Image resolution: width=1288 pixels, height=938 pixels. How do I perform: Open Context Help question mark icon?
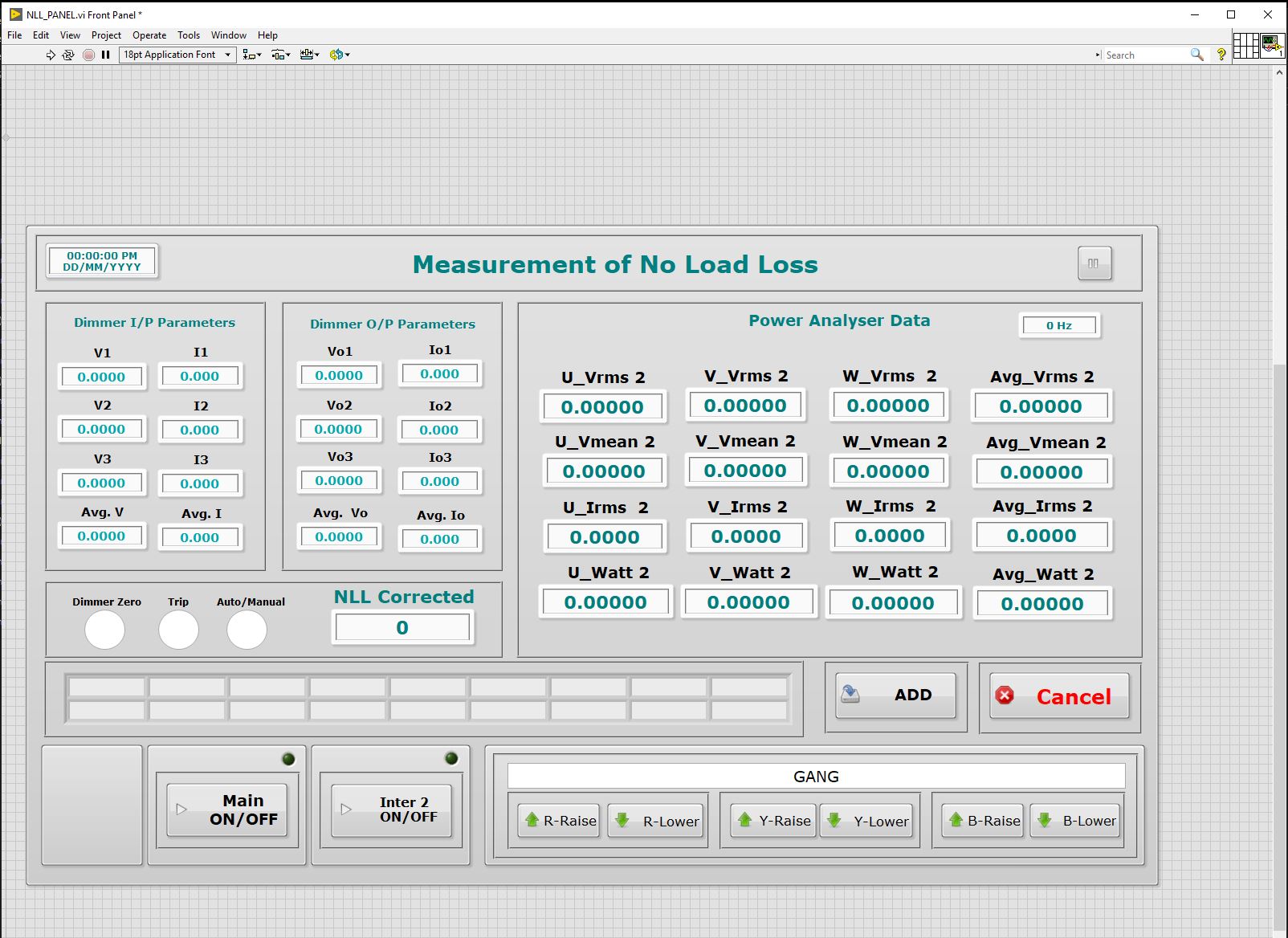pos(1221,55)
